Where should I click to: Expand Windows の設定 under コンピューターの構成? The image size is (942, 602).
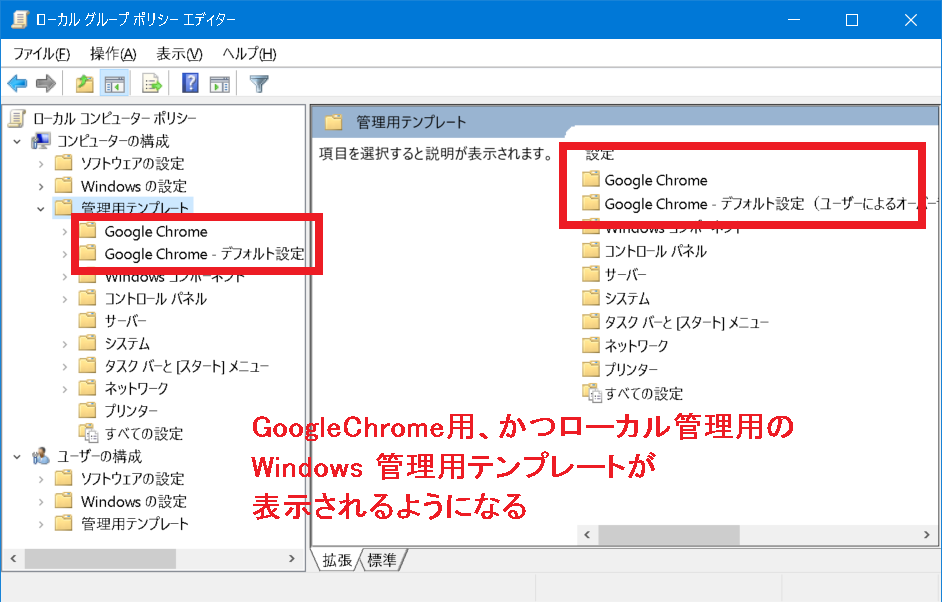tap(41, 186)
